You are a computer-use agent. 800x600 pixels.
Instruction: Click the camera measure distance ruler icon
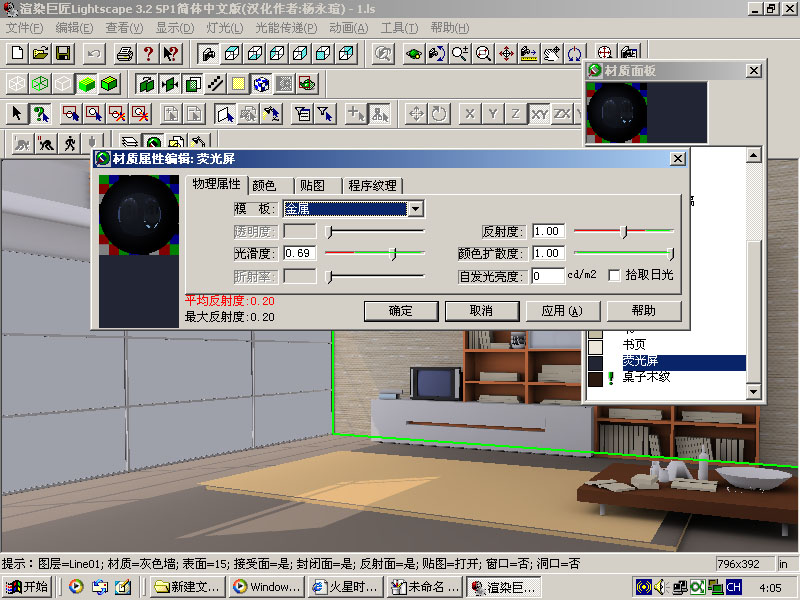tap(529, 53)
